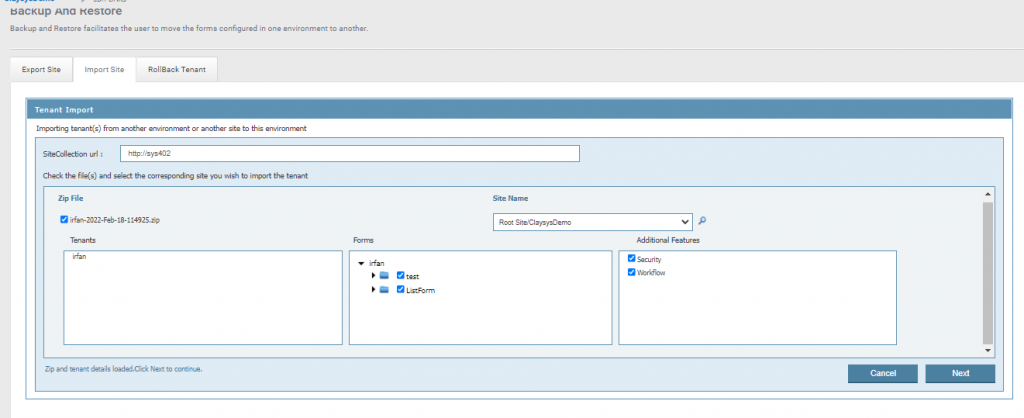
Task: Click folder icon next to ListForm
Action: click(384, 289)
